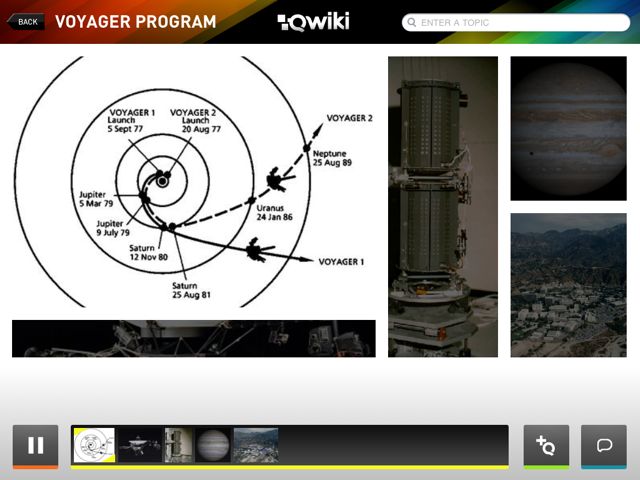The width and height of the screenshot is (640, 480).
Task: Click the yellow playback progress bar
Action: click(290, 467)
